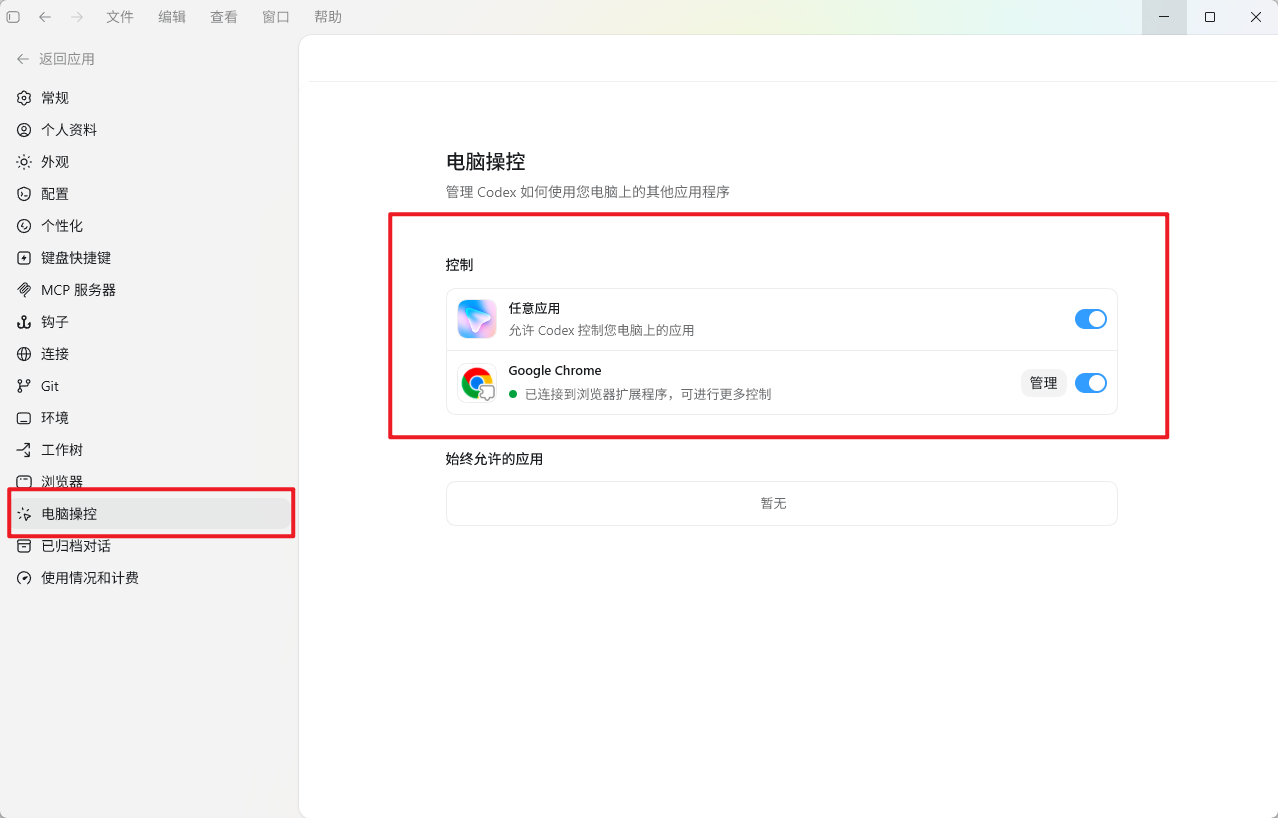Open the 查看 menu

tap(224, 17)
